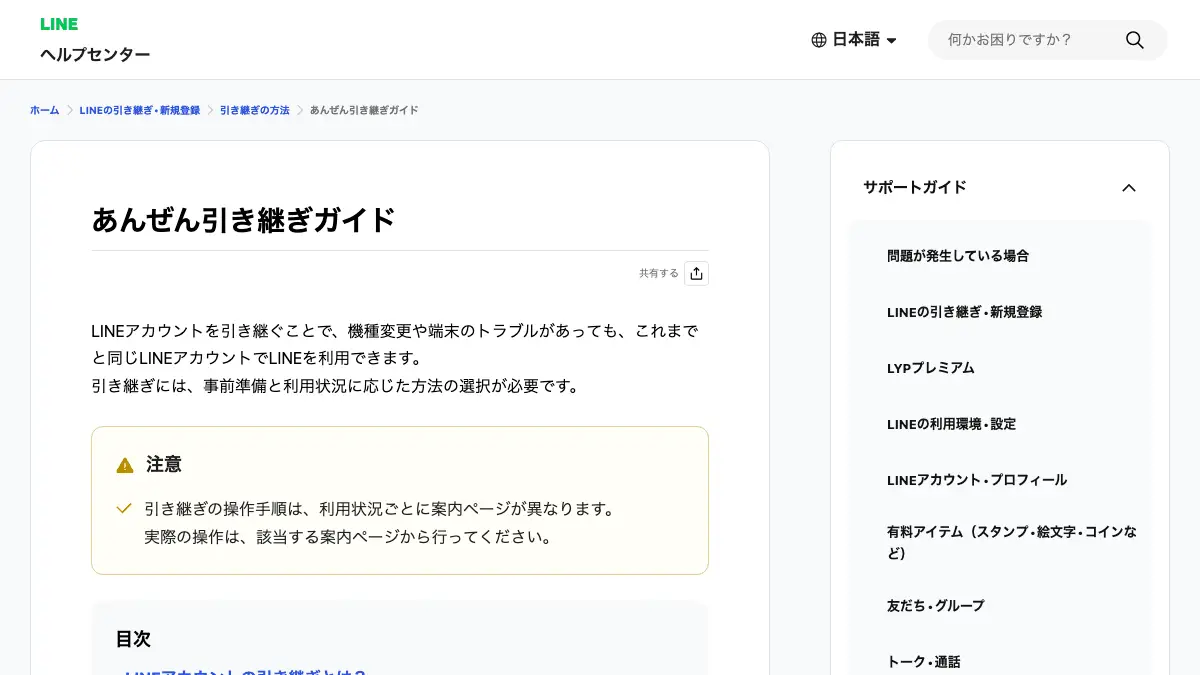This screenshot has width=1200, height=675.
Task: Open 友だち・グループ sidebar item
Action: point(936,606)
